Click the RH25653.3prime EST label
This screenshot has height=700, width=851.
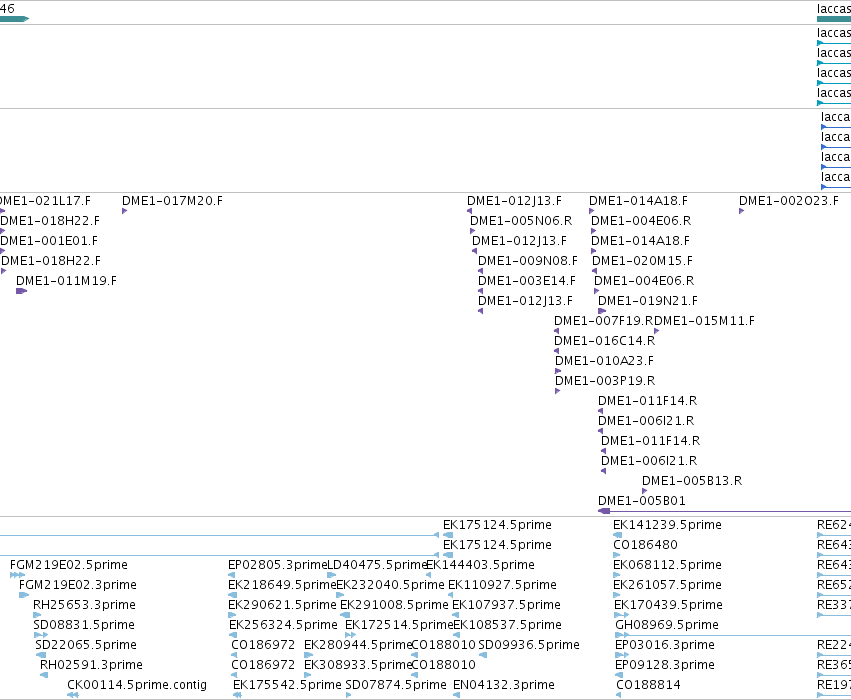click(84, 605)
